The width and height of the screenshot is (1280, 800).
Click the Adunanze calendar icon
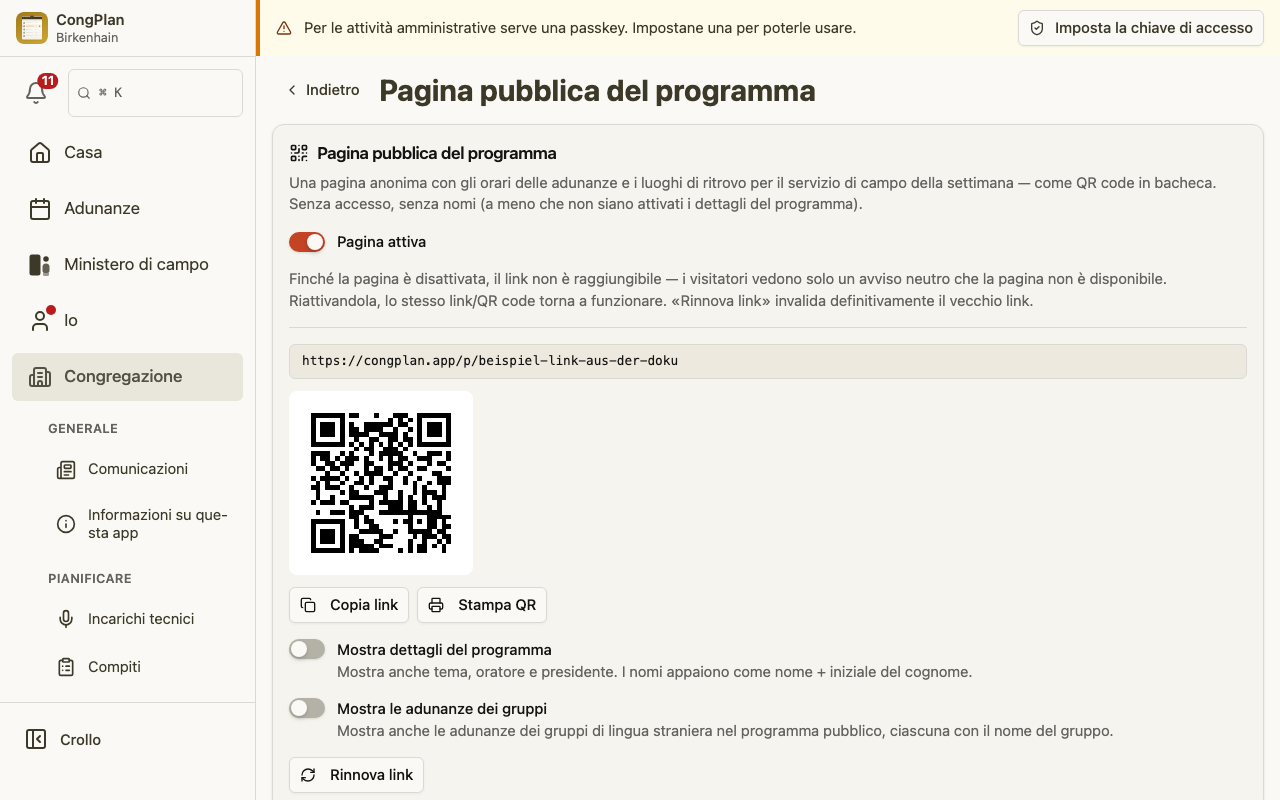coord(40,208)
